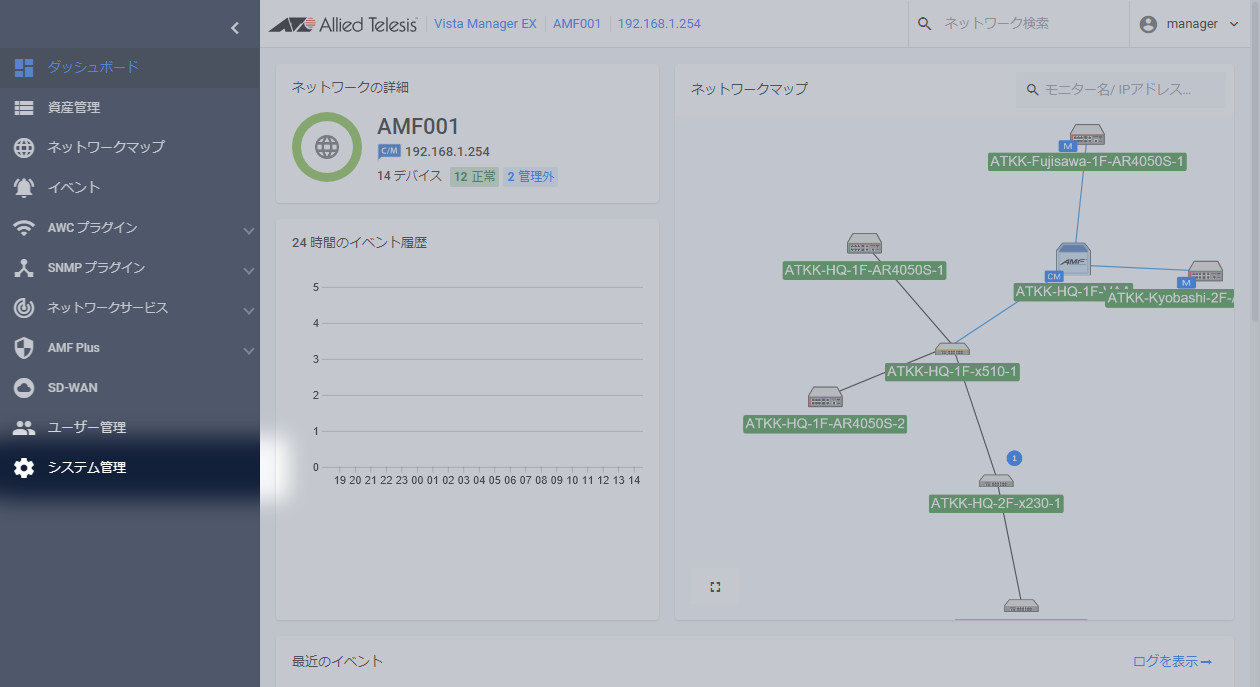The width and height of the screenshot is (1260, 687).
Task: Click the 14 デバイス count text
Action: (x=410, y=176)
